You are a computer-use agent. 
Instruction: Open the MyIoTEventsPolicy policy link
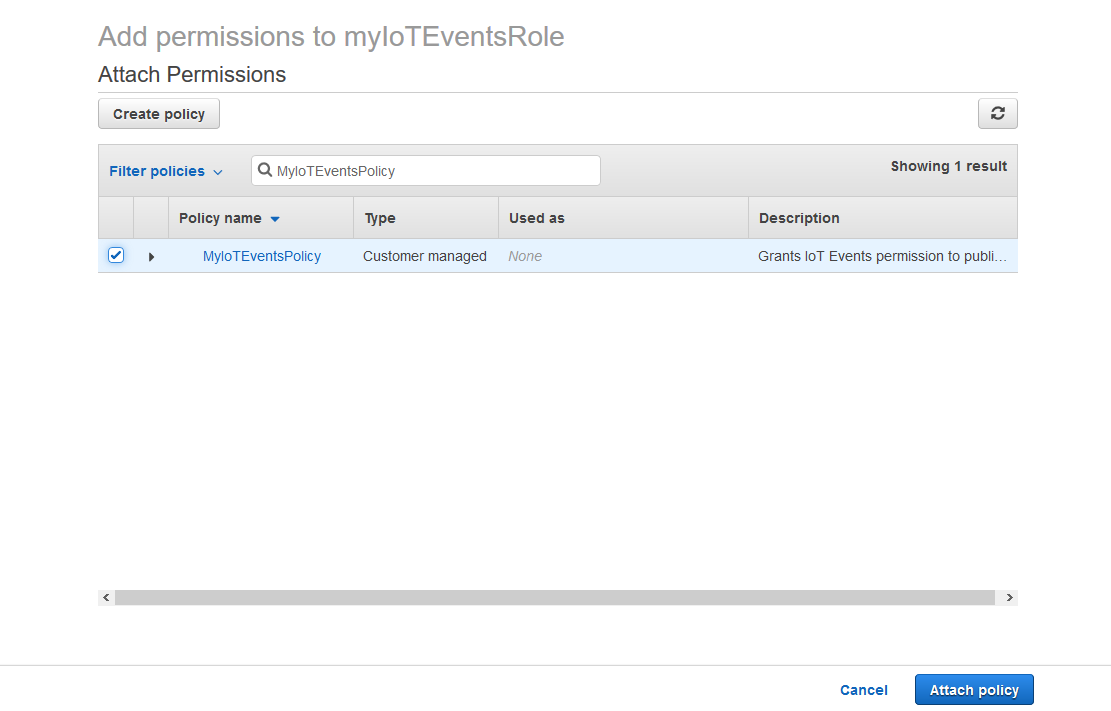(x=262, y=256)
